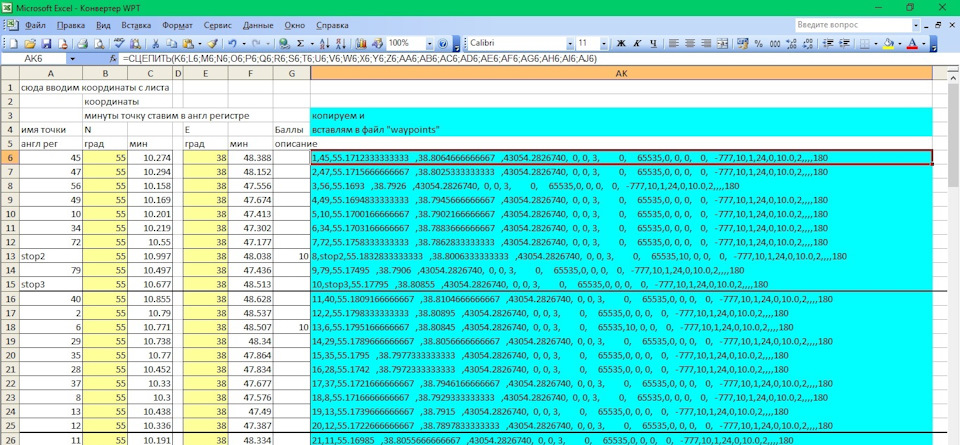Expand the AutoSum functions dropdown arrow

tap(312, 44)
